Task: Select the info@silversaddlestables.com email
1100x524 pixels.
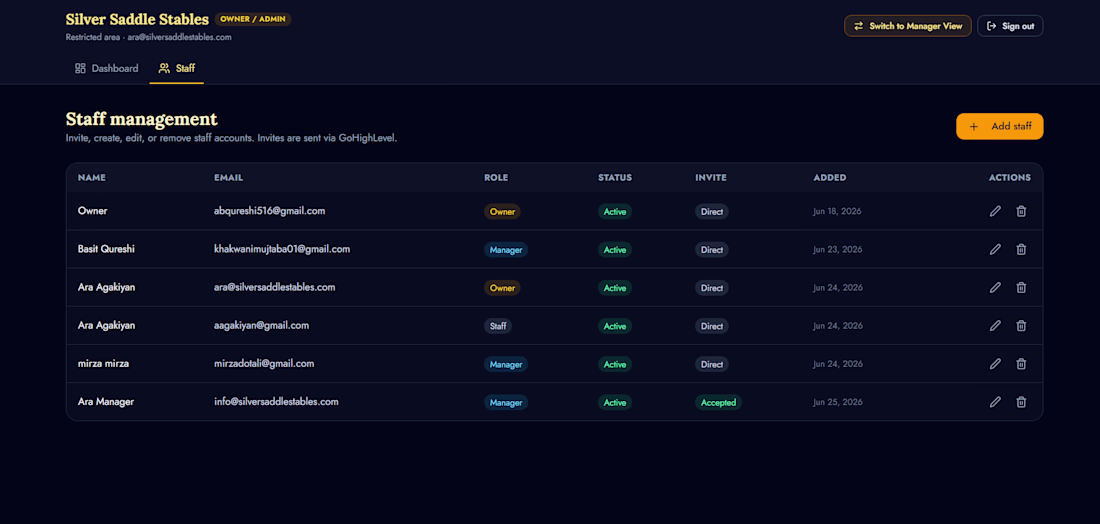Action: click(276, 402)
